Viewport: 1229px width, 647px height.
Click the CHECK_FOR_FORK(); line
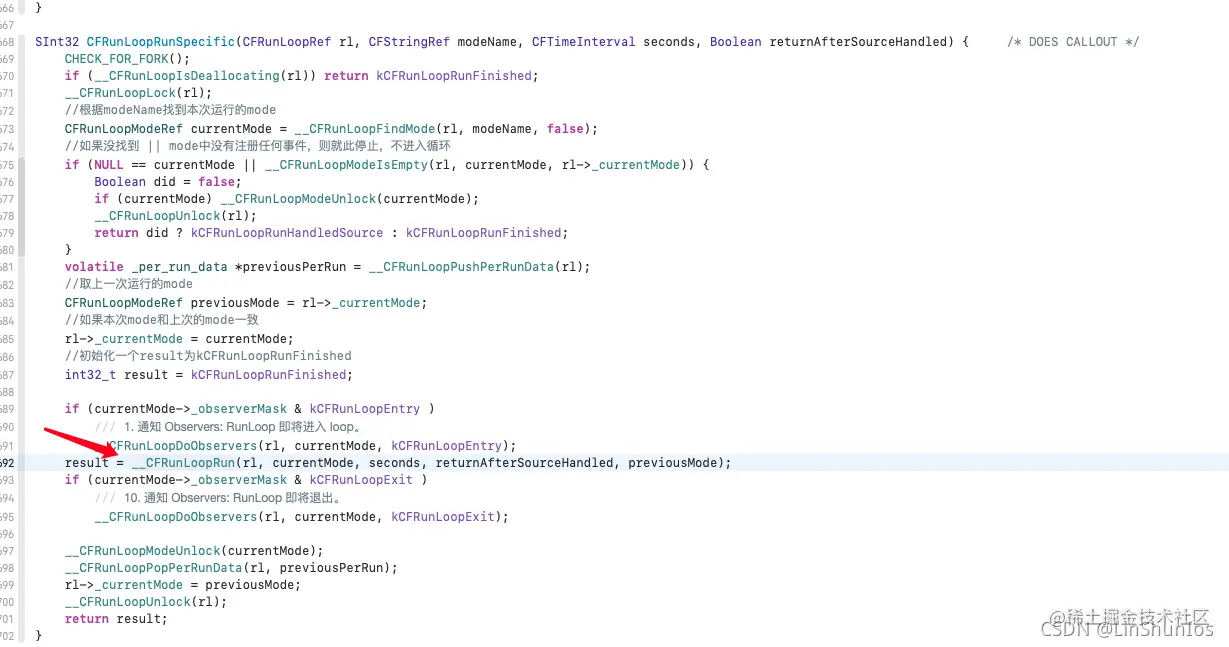127,59
